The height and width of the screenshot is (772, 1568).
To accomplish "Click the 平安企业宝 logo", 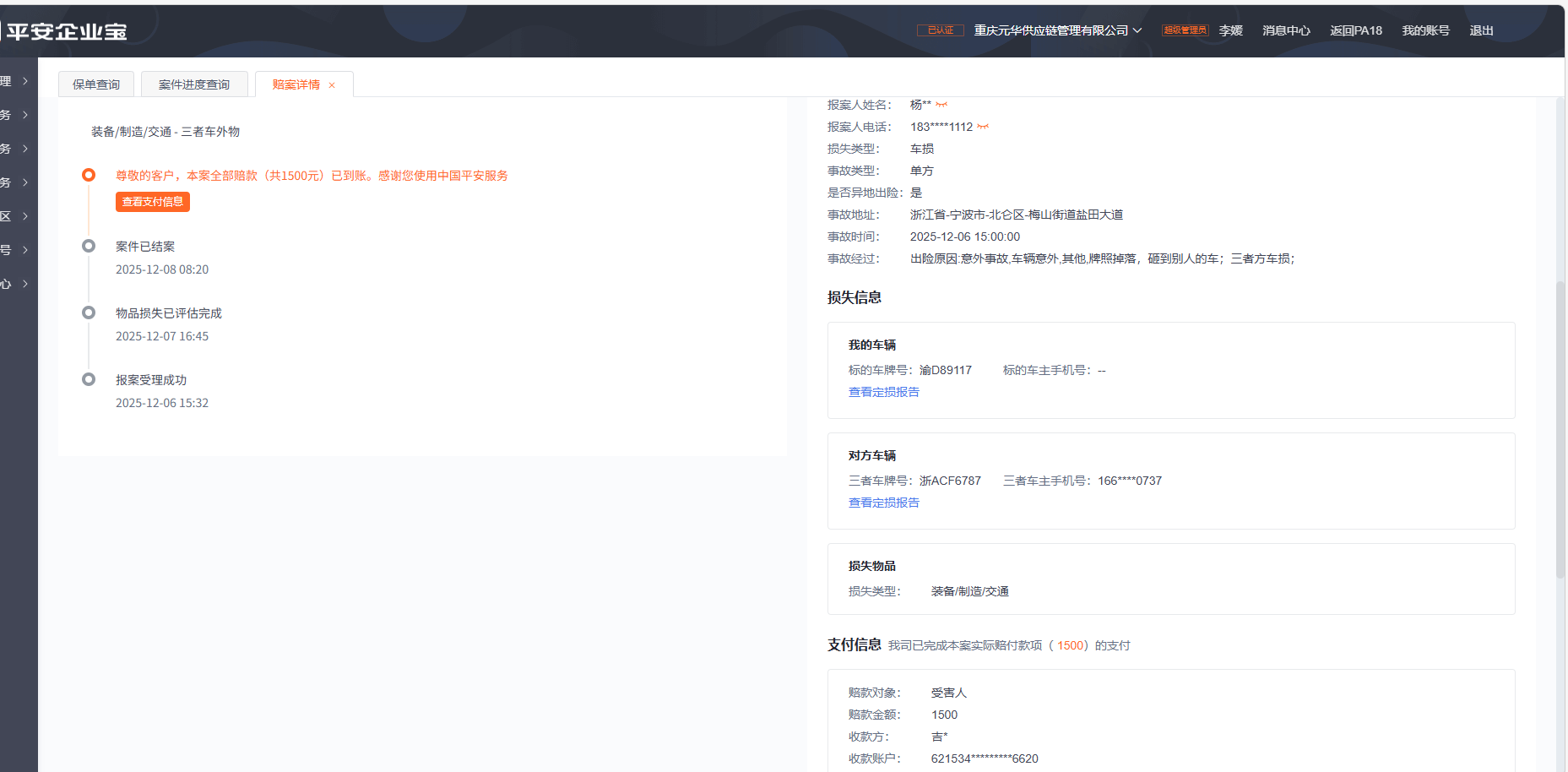I will 66,32.
